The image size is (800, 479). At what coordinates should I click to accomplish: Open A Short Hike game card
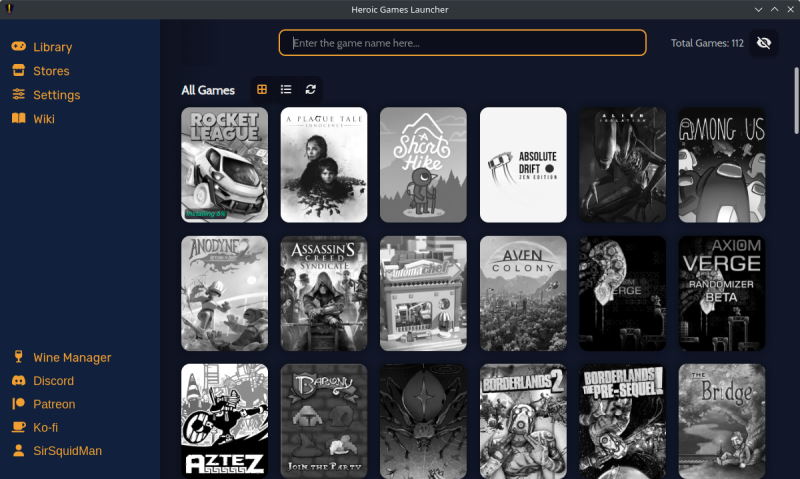click(x=423, y=165)
